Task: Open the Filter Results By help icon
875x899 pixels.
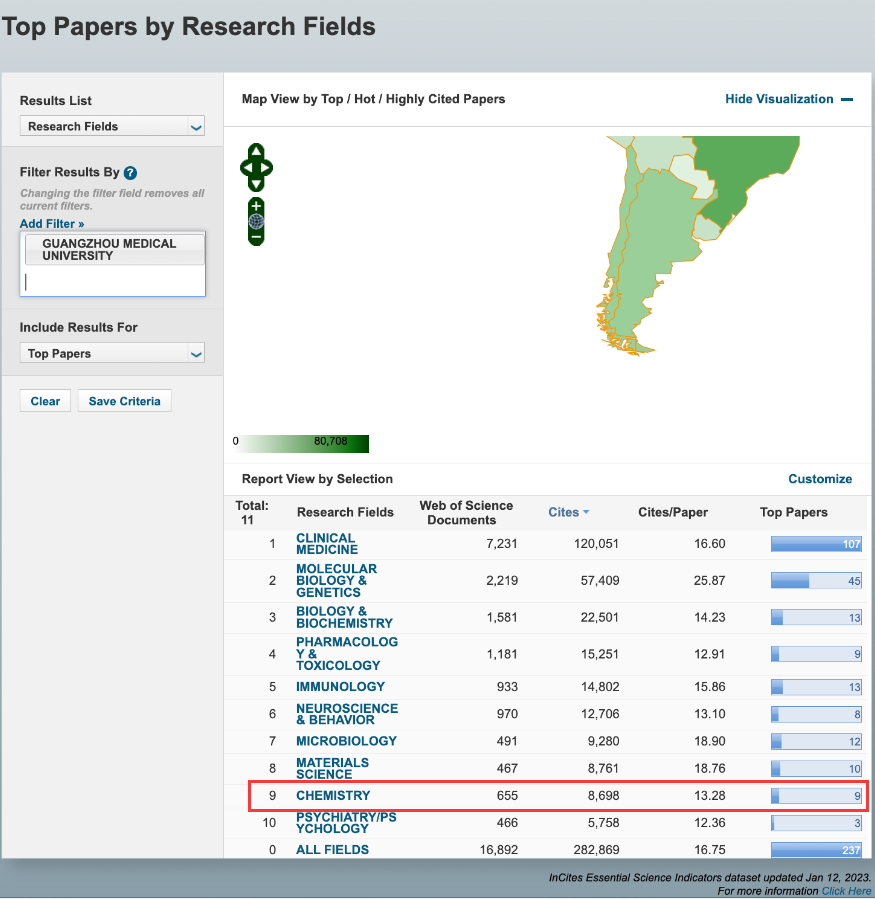Action: [x=130, y=173]
